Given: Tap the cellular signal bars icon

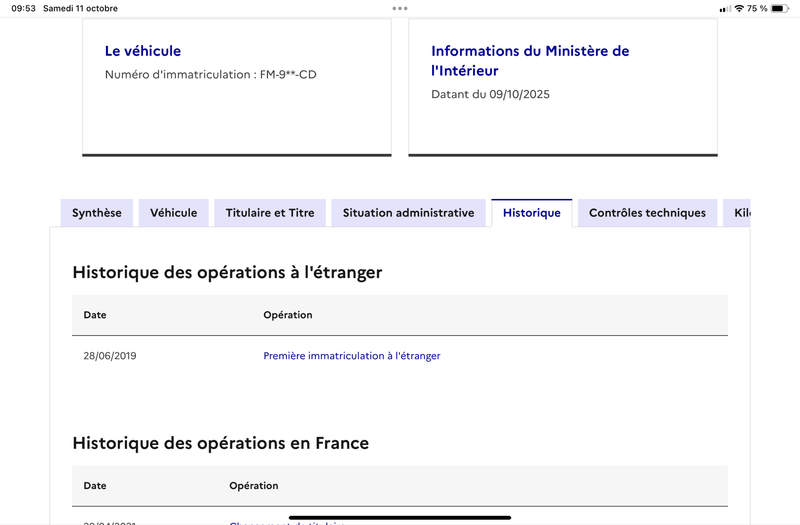Looking at the screenshot, I should (x=725, y=9).
